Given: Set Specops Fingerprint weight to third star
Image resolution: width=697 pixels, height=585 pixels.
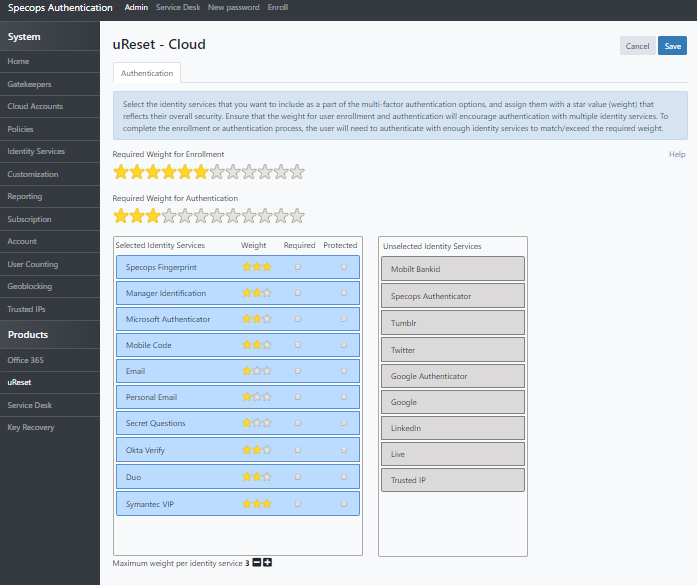Looking at the screenshot, I should pyautogui.click(x=267, y=267).
